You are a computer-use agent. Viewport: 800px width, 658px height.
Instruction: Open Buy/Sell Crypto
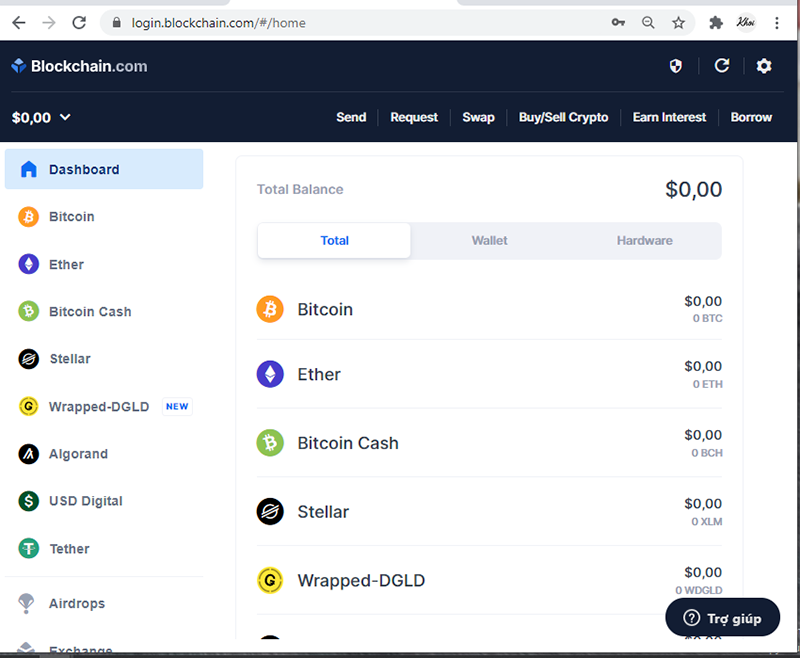tap(563, 117)
